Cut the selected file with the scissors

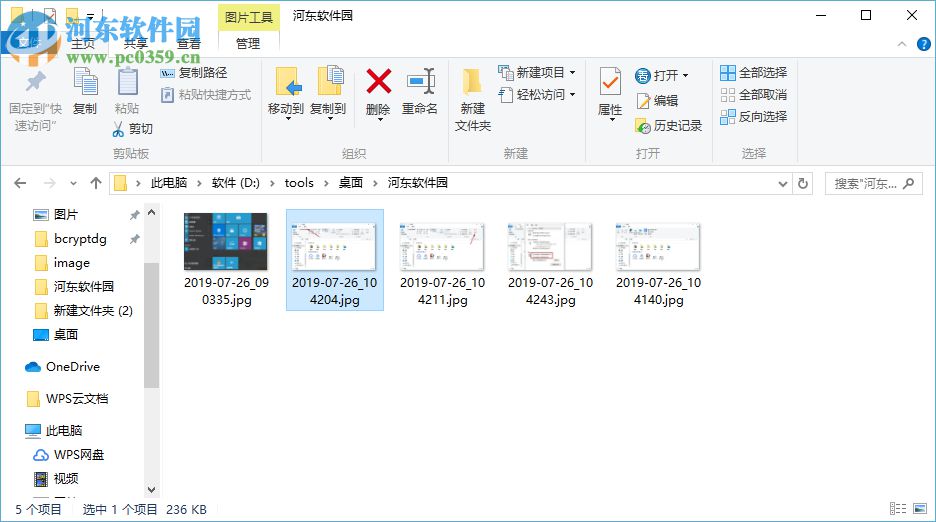point(133,129)
